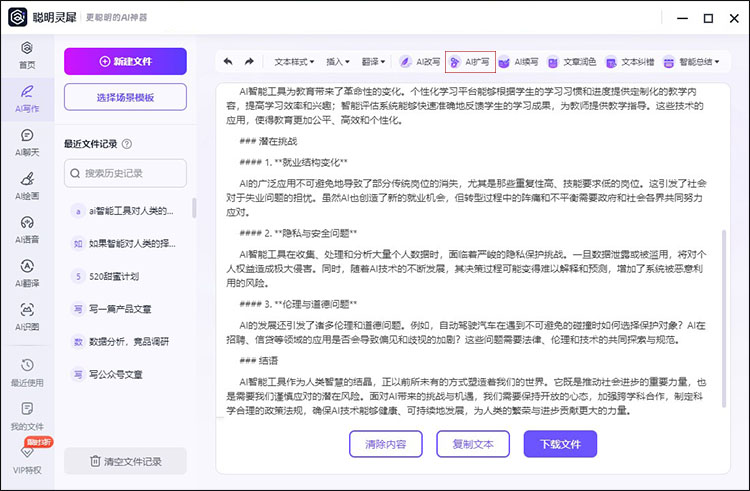Screen dimensions: 750x491
Task: Open the AI语音 voice icon
Action: [x=27, y=222]
